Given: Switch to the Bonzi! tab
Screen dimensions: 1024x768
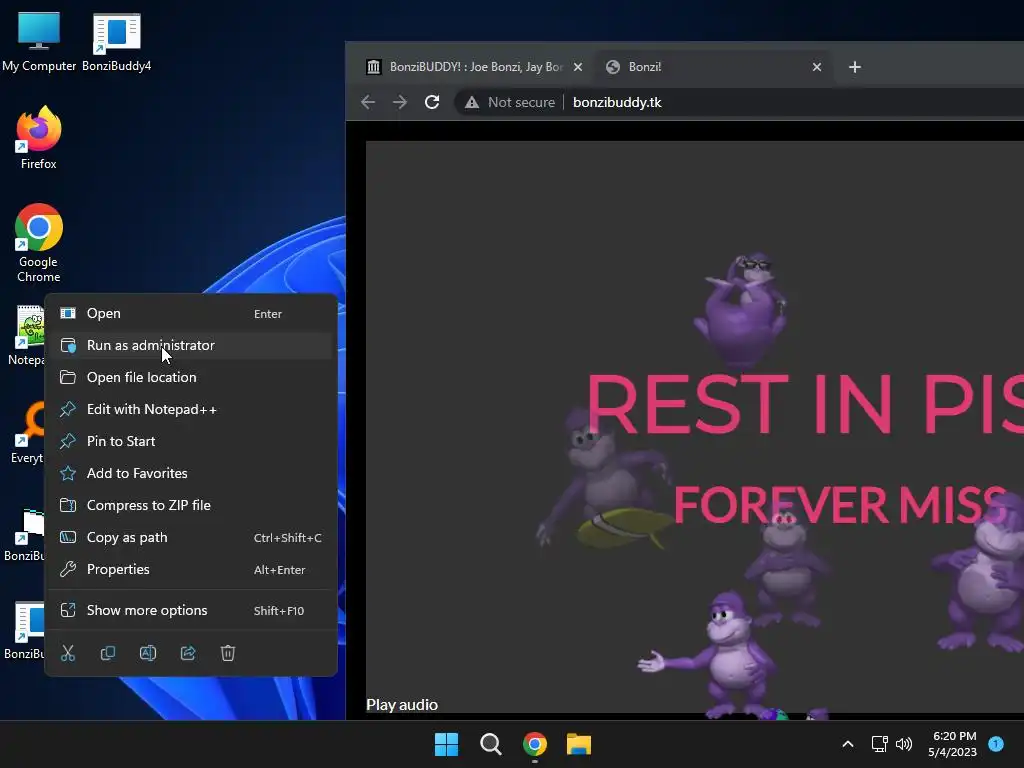Looking at the screenshot, I should 712,67.
